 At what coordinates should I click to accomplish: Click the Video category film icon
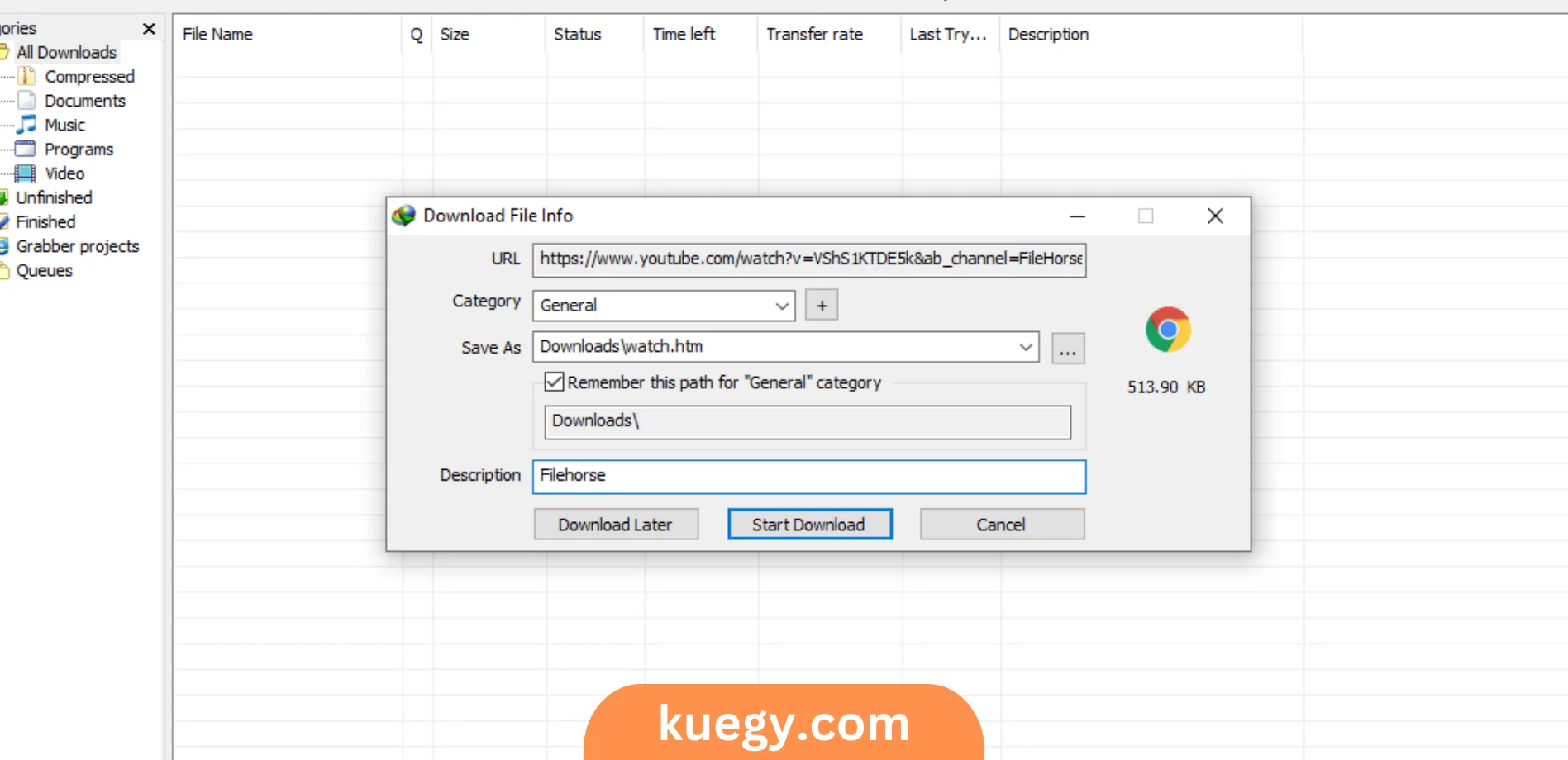pyautogui.click(x=26, y=173)
